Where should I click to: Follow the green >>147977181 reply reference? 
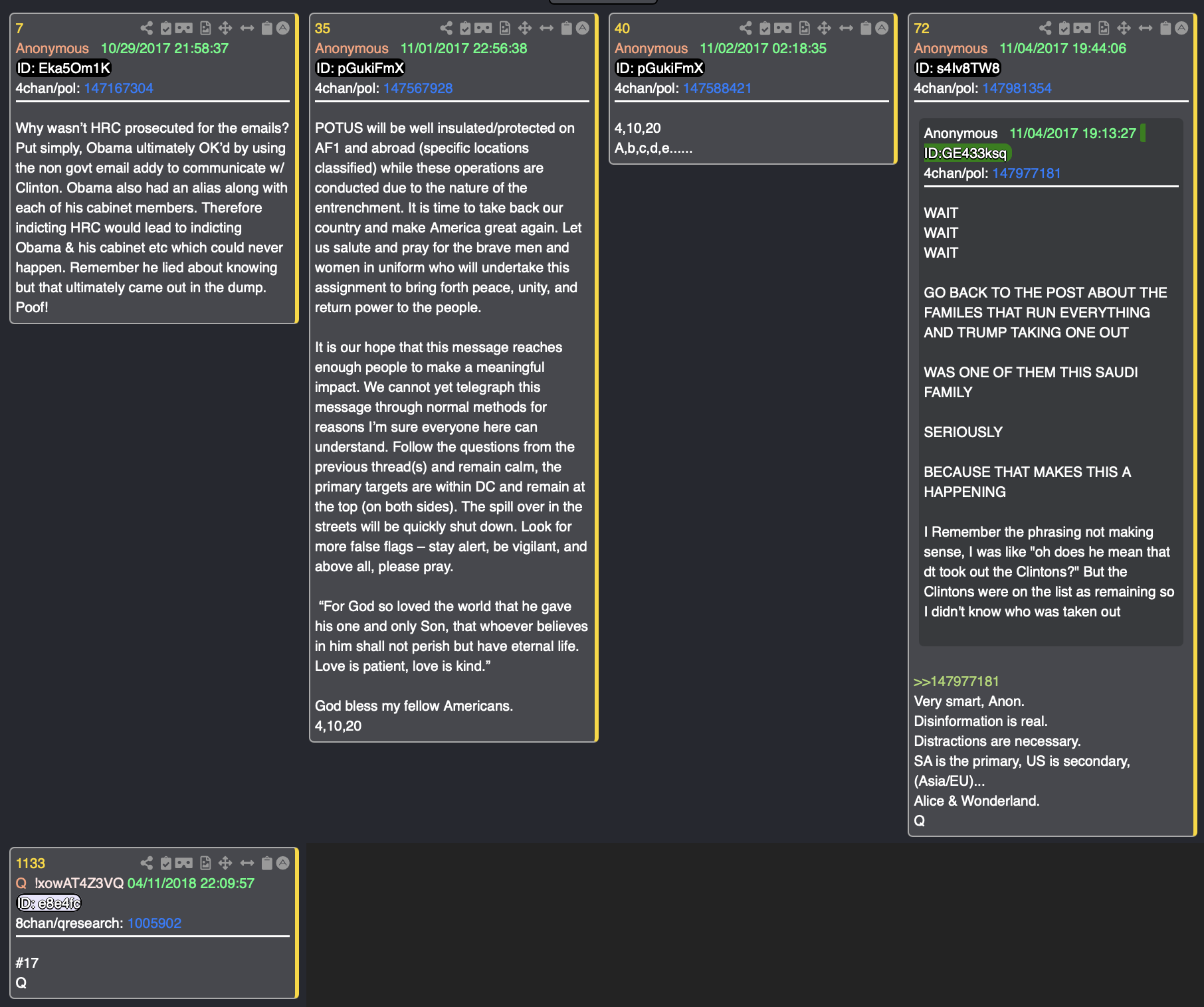click(956, 682)
